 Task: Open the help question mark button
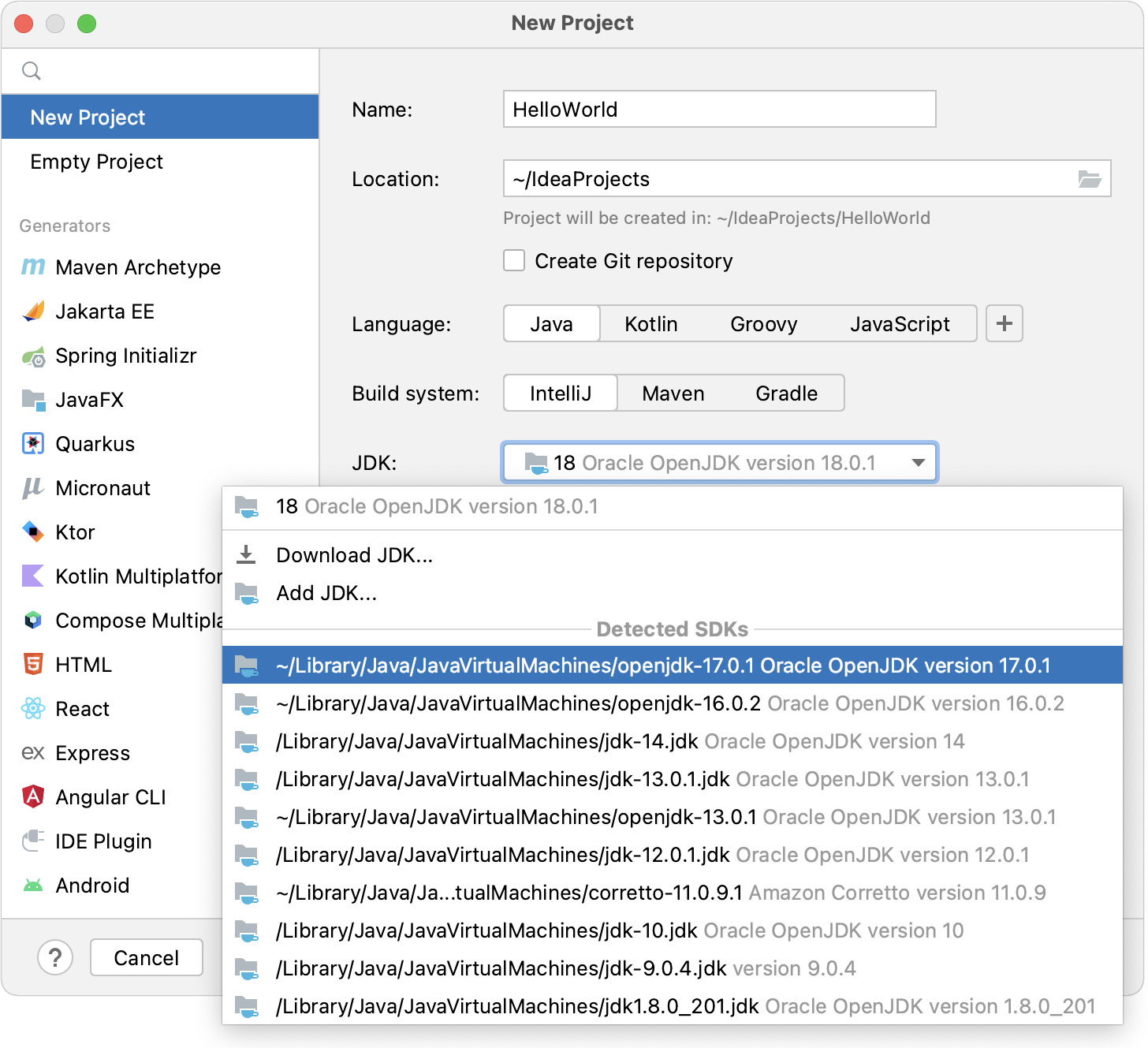(54, 957)
